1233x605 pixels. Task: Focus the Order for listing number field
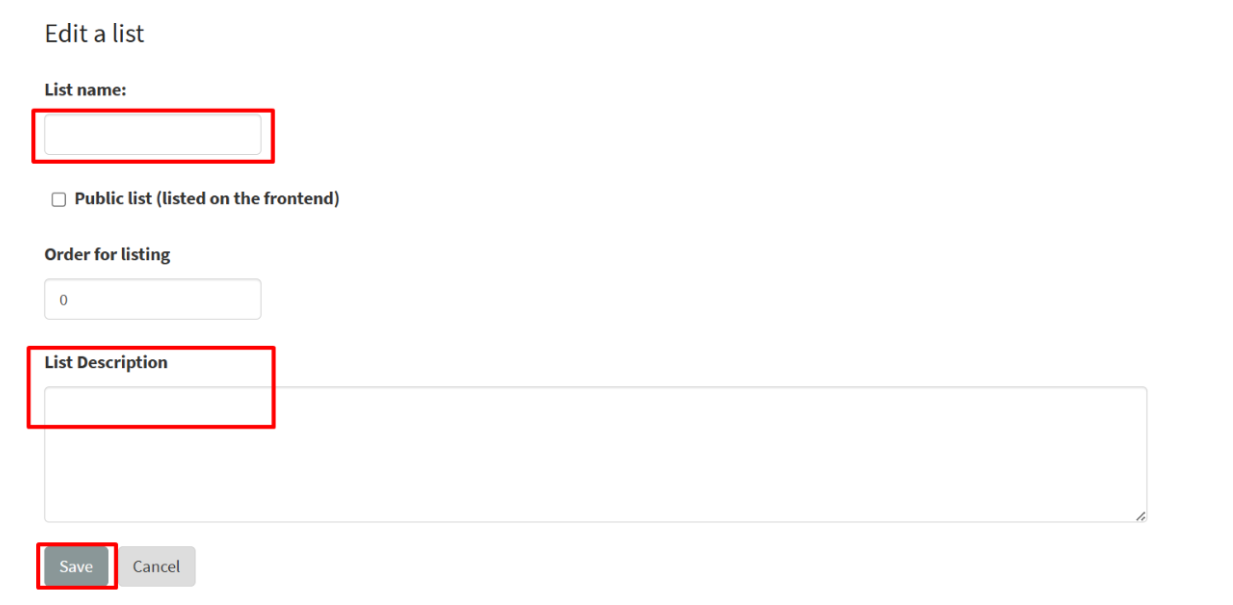pyautogui.click(x=152, y=300)
